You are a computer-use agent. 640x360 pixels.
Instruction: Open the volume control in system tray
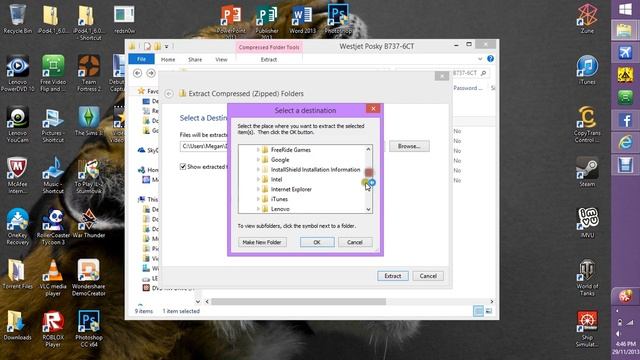point(619,334)
